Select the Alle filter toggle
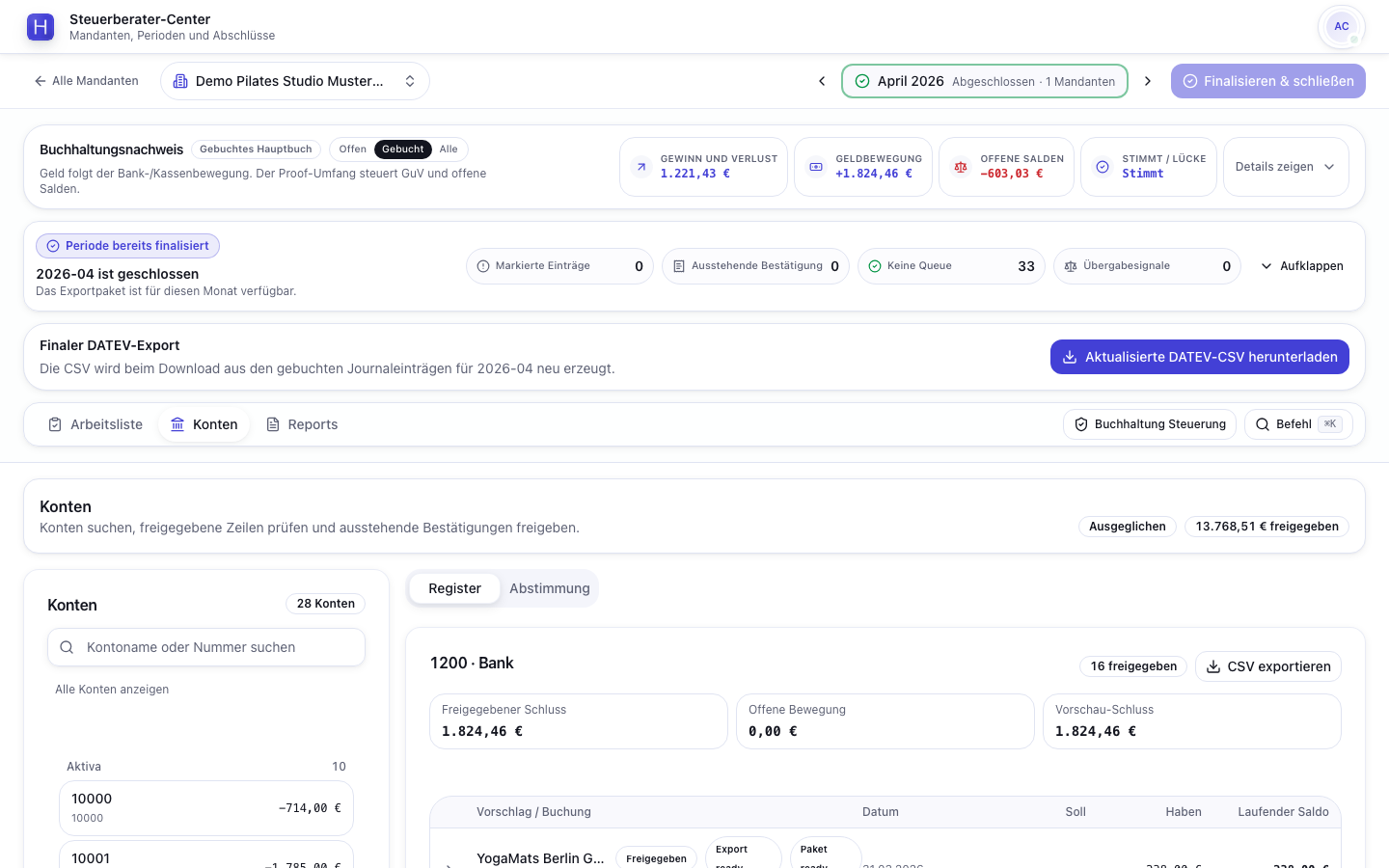 pos(449,149)
